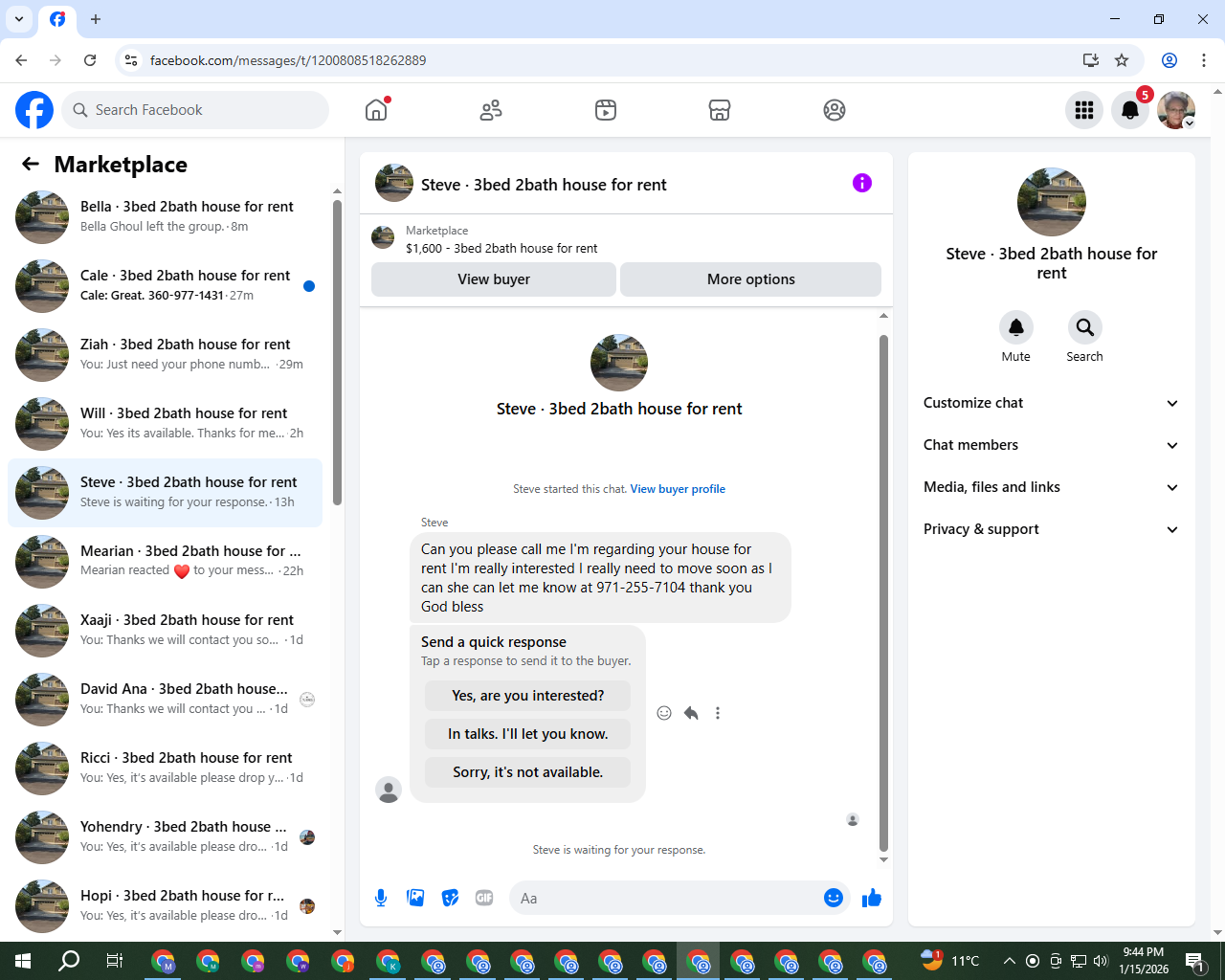The width and height of the screenshot is (1225, 980).
Task: Send quick response Yes, are you interested?
Action: click(x=528, y=696)
